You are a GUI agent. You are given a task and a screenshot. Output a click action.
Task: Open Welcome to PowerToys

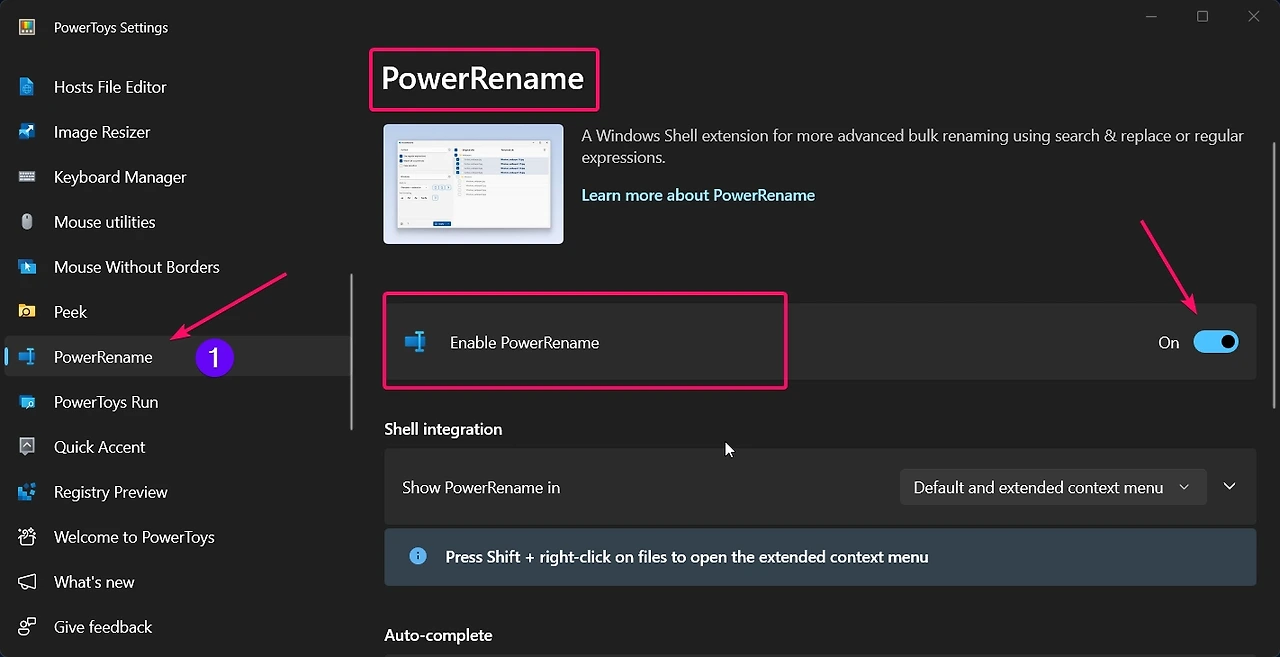pos(176,537)
